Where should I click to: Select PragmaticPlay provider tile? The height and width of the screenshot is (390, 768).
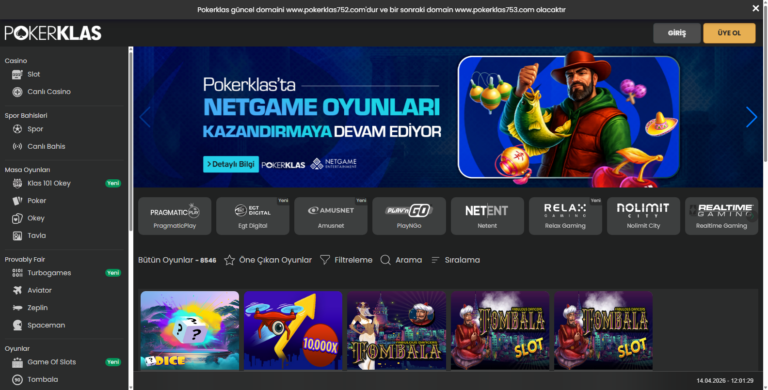175,216
